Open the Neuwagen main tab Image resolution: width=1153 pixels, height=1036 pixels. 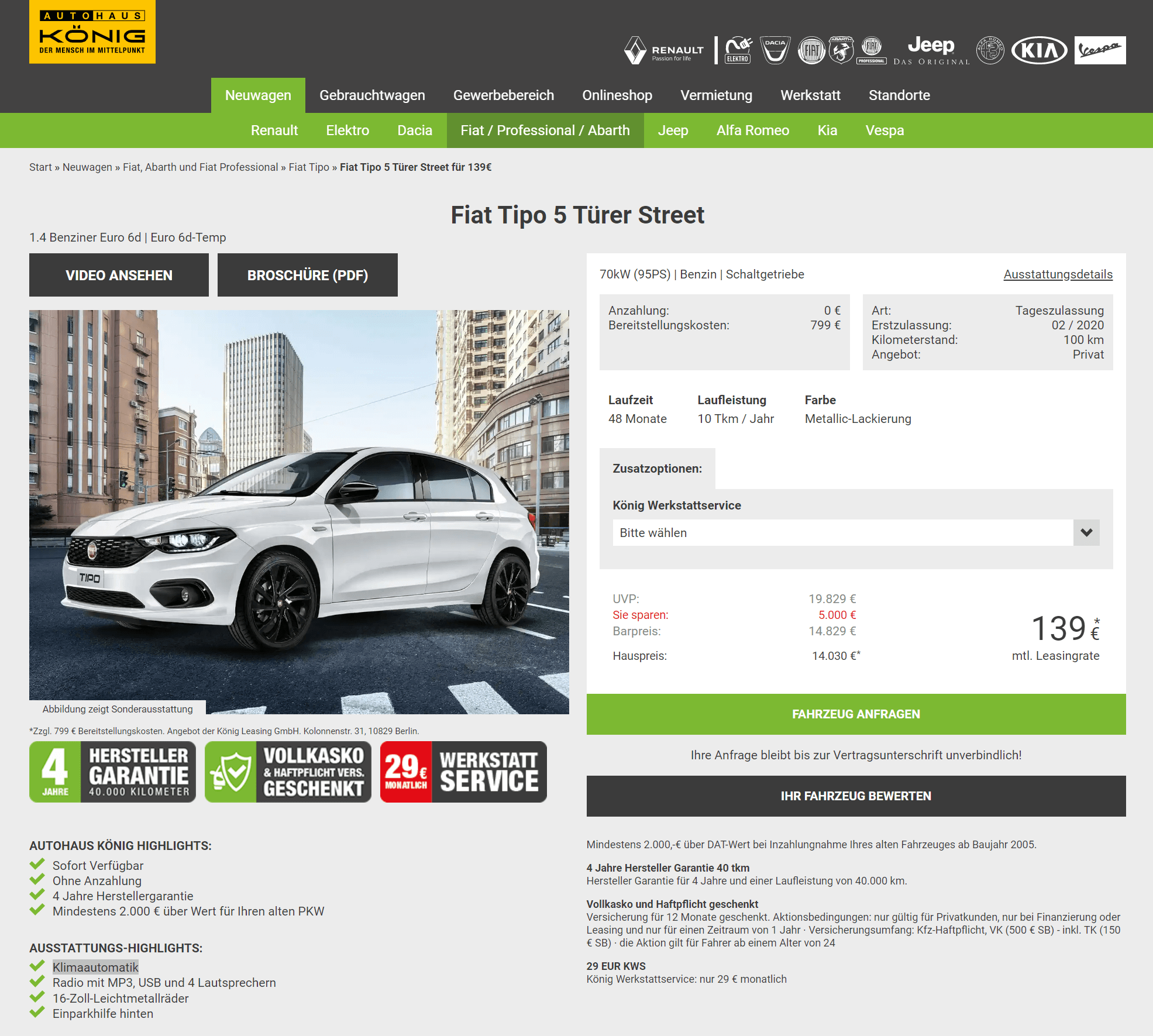258,95
